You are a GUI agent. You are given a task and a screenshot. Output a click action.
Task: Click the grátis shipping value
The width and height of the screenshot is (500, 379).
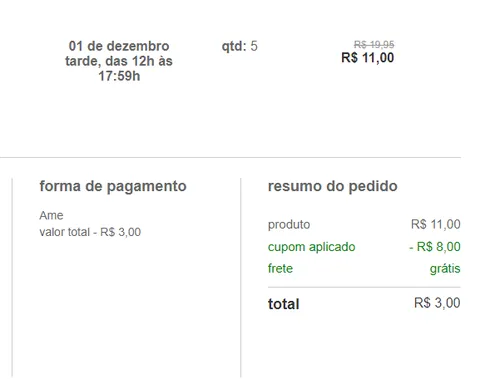[x=445, y=269]
